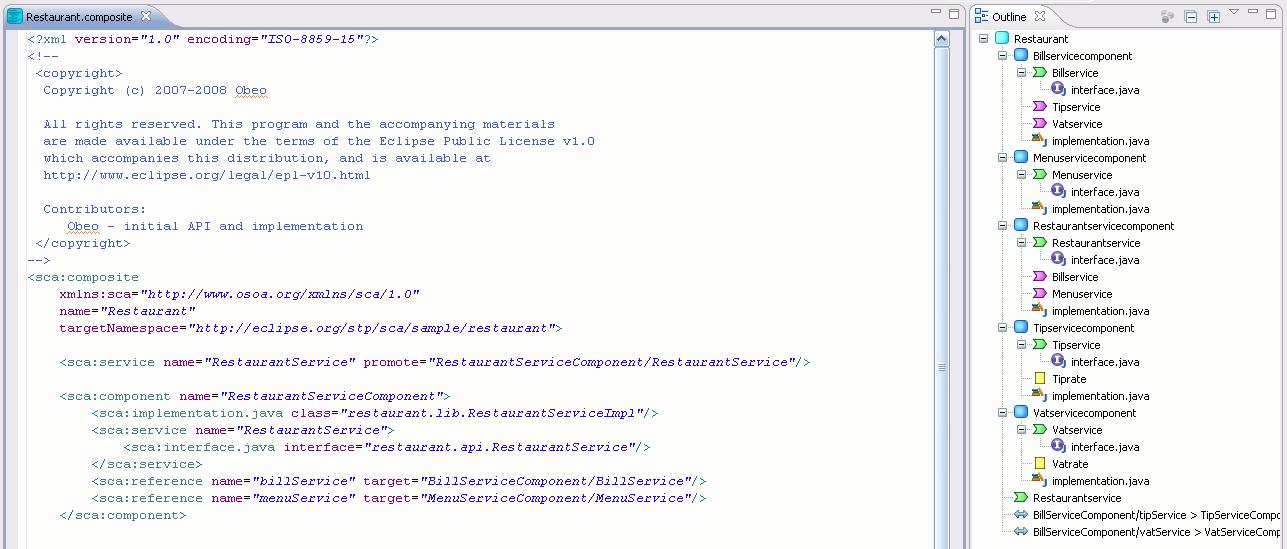Click interface.java icon under Tipservicecomponent's Tipservice
This screenshot has height=549, width=1287.
pos(1058,362)
